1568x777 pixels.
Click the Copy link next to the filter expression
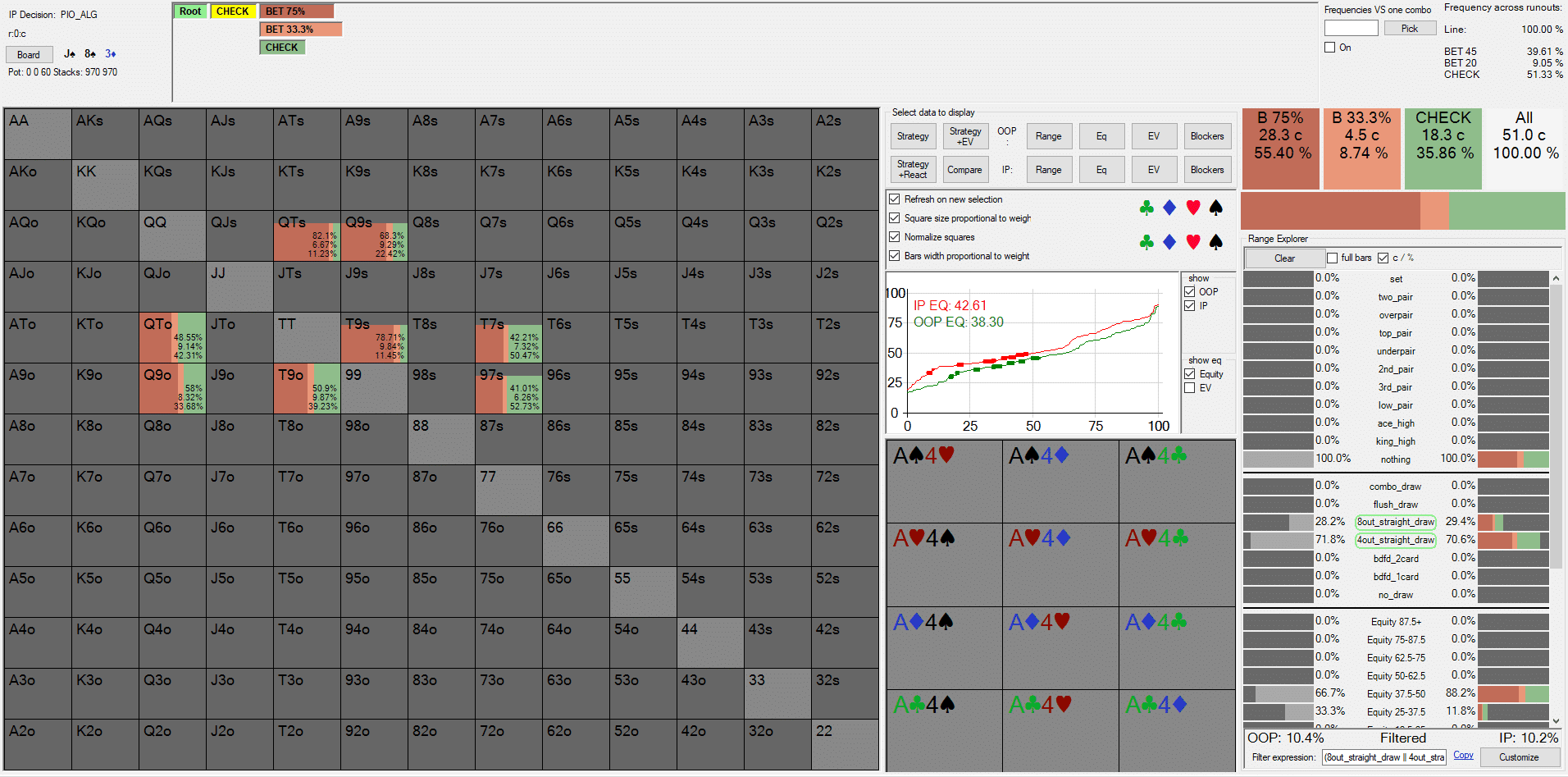(1463, 756)
